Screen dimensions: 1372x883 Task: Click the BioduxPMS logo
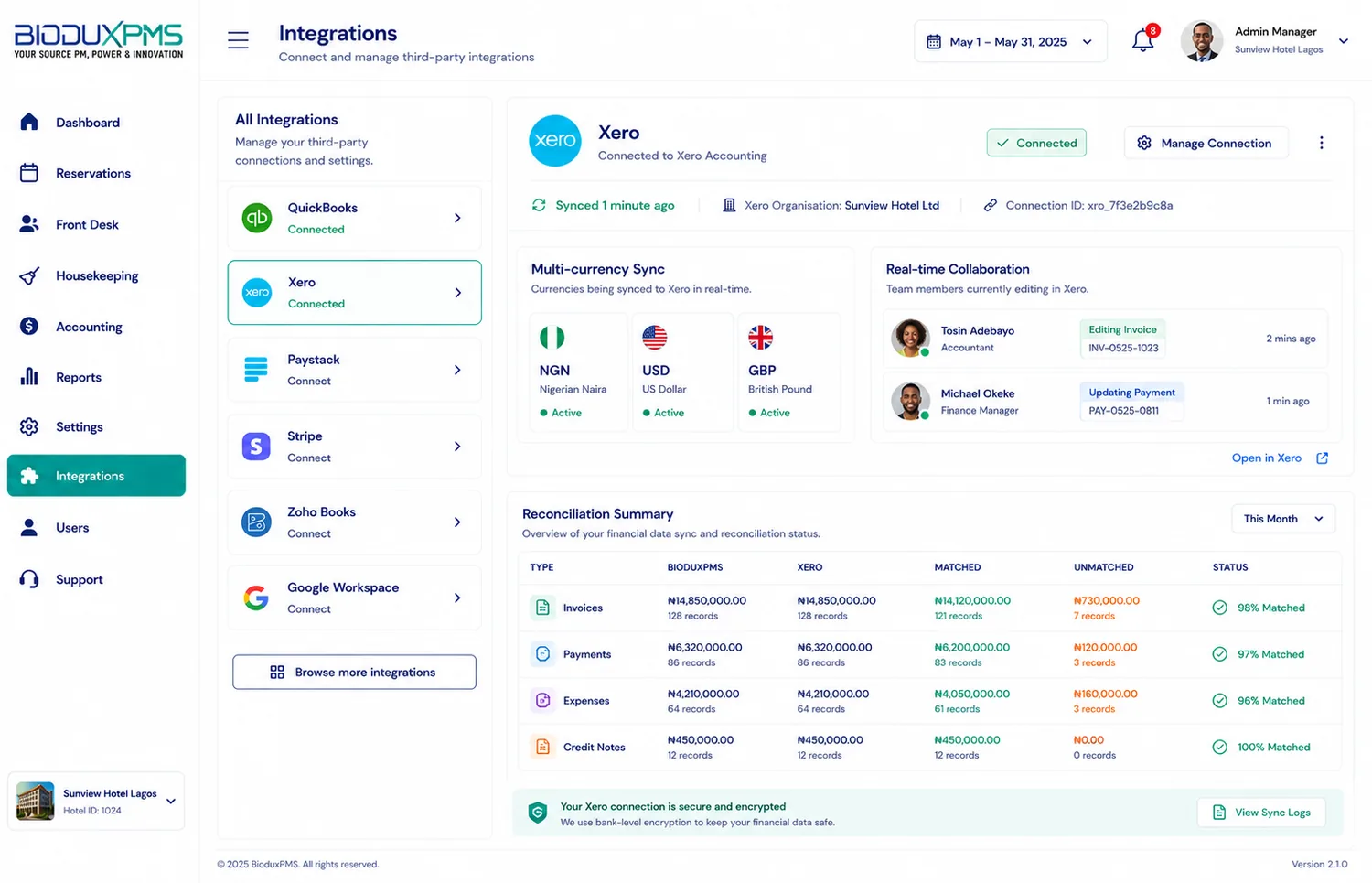(x=99, y=41)
